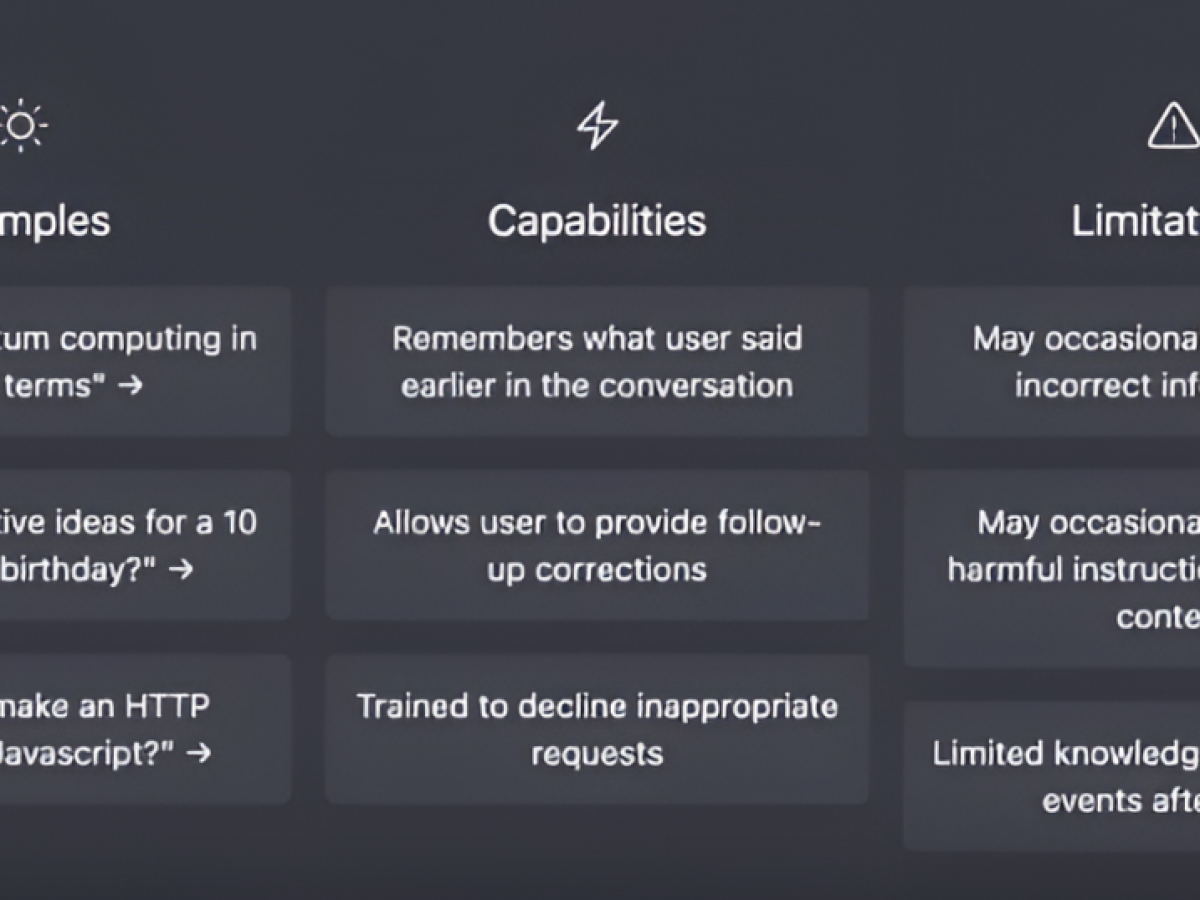The image size is (1200, 900).
Task: Click the arrow after 'terms"' example
Action: [x=130, y=386]
